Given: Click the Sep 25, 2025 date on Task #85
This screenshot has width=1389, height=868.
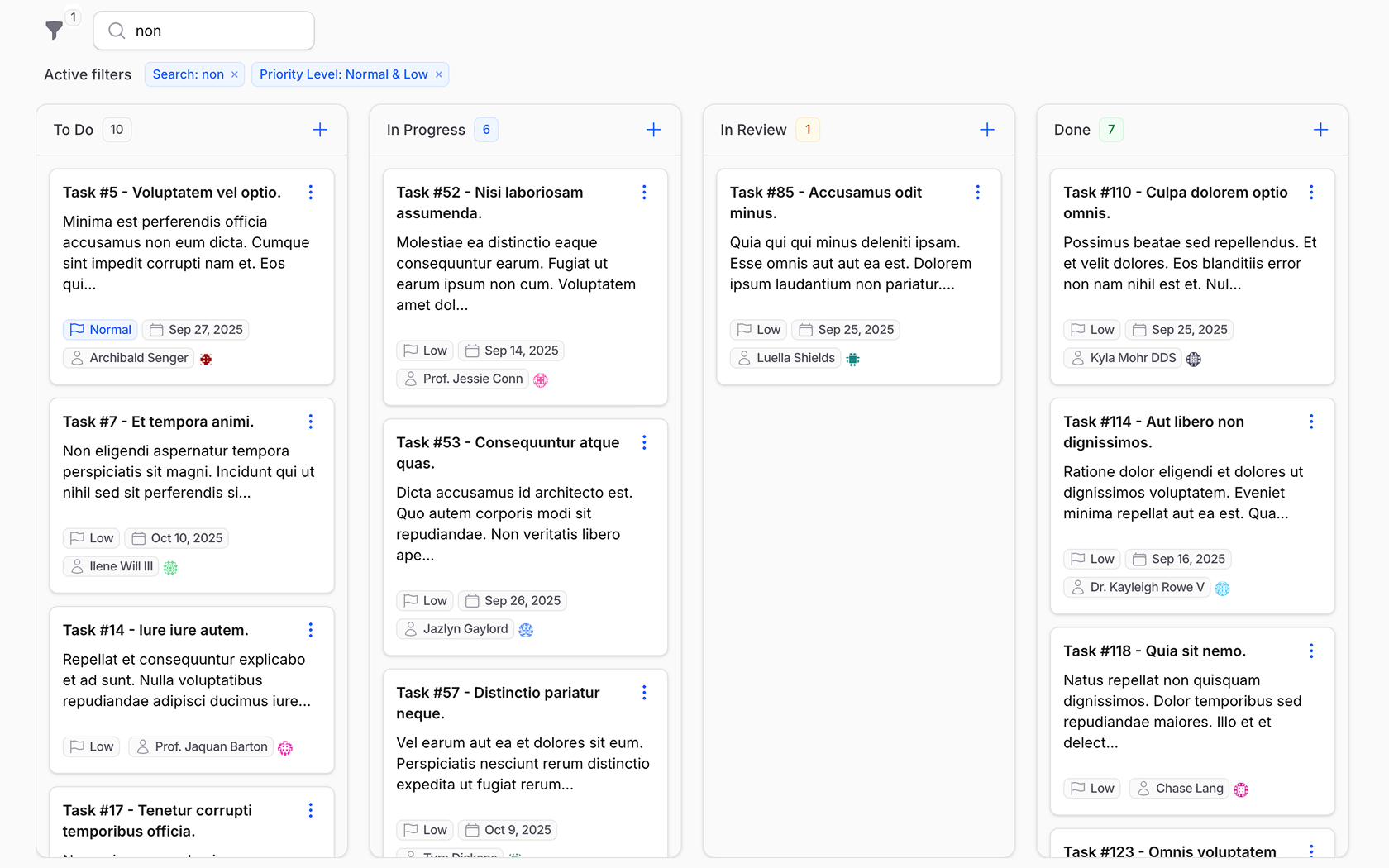Looking at the screenshot, I should tap(846, 330).
